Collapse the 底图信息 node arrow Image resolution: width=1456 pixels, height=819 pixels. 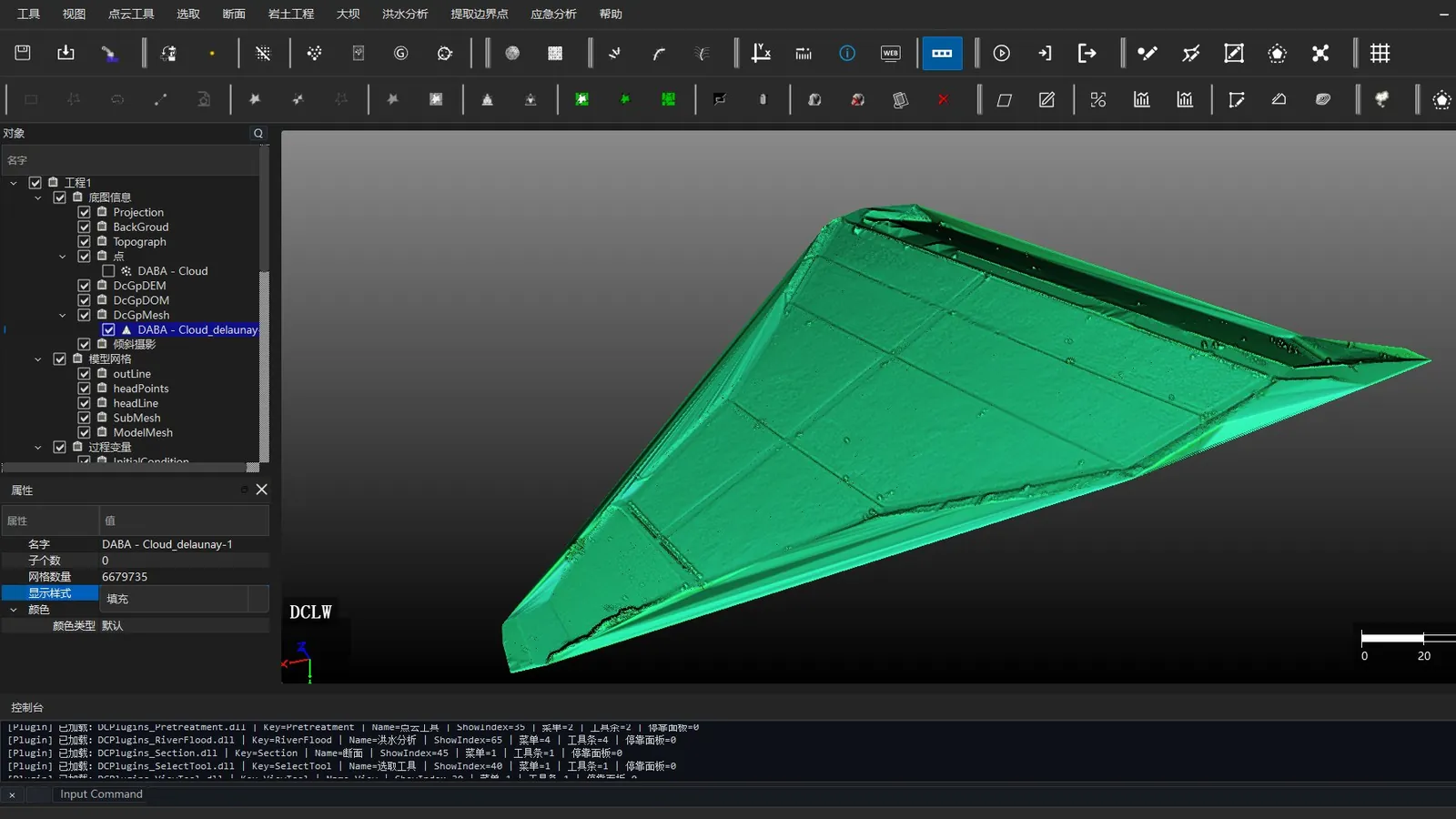(x=38, y=197)
